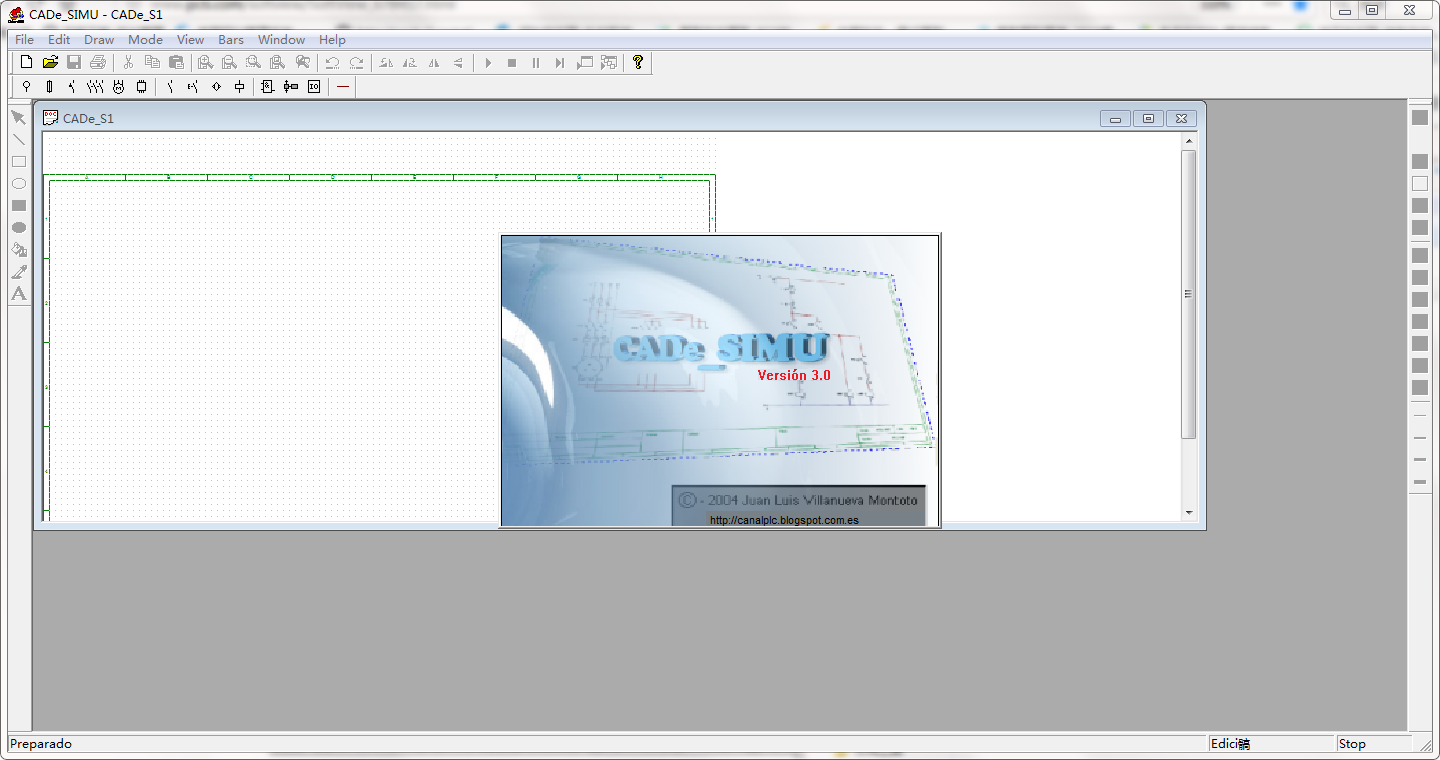Open the View menu

click(190, 40)
